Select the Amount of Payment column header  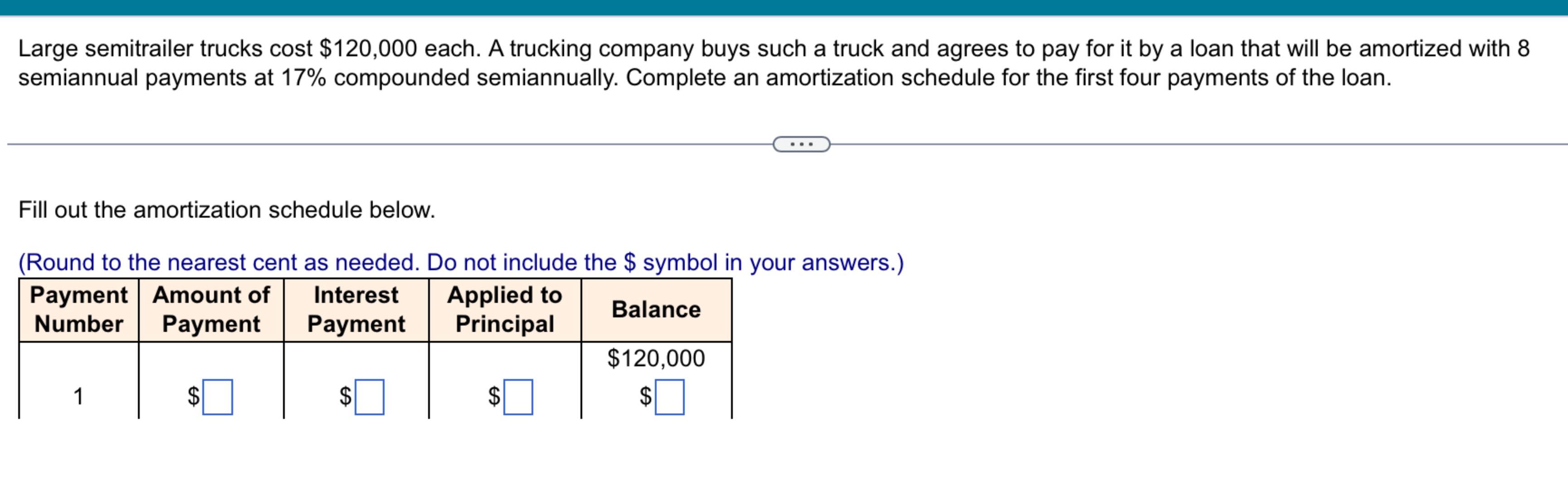[210, 310]
